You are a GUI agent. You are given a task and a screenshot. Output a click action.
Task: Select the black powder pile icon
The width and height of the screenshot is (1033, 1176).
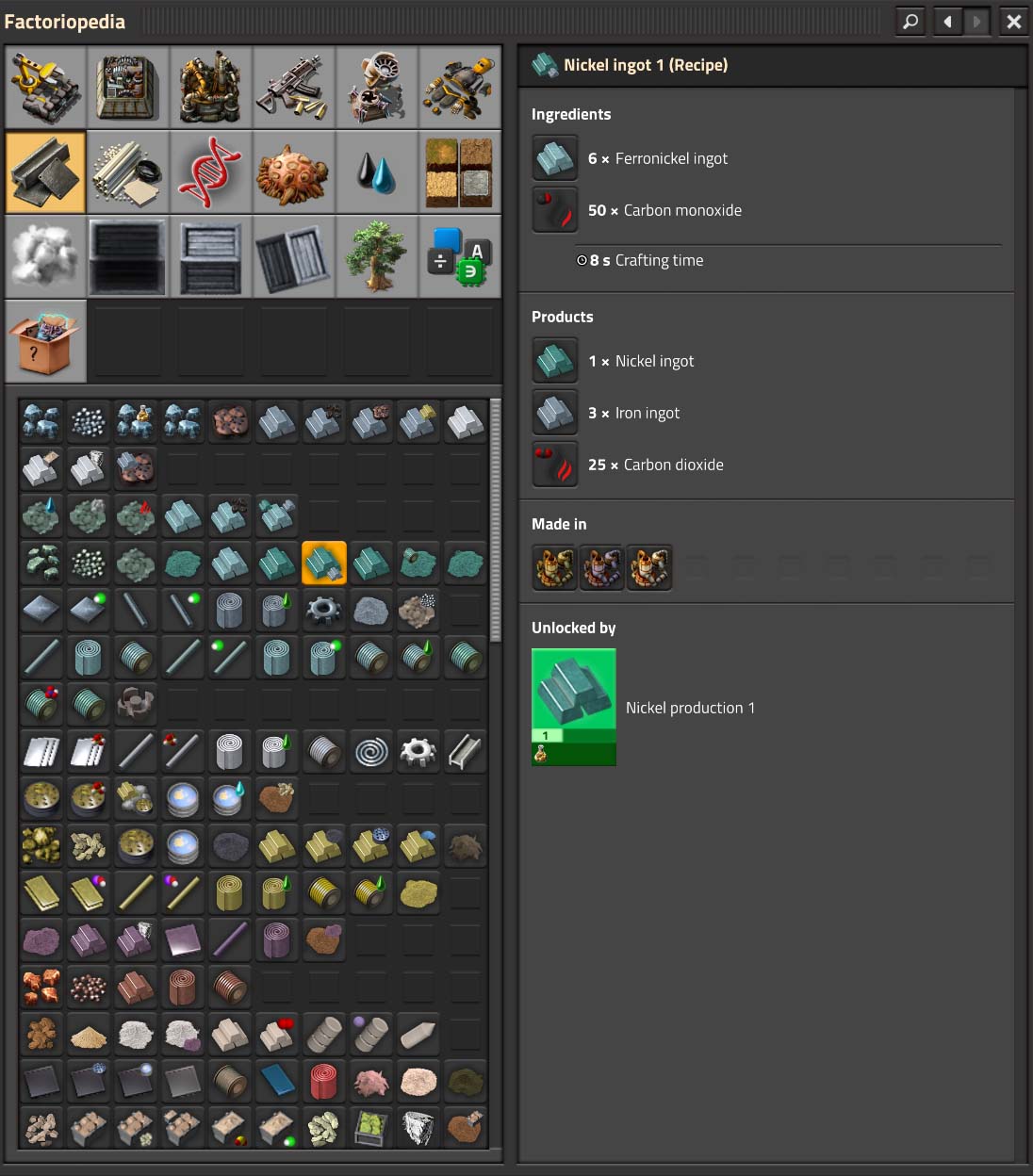pos(230,845)
